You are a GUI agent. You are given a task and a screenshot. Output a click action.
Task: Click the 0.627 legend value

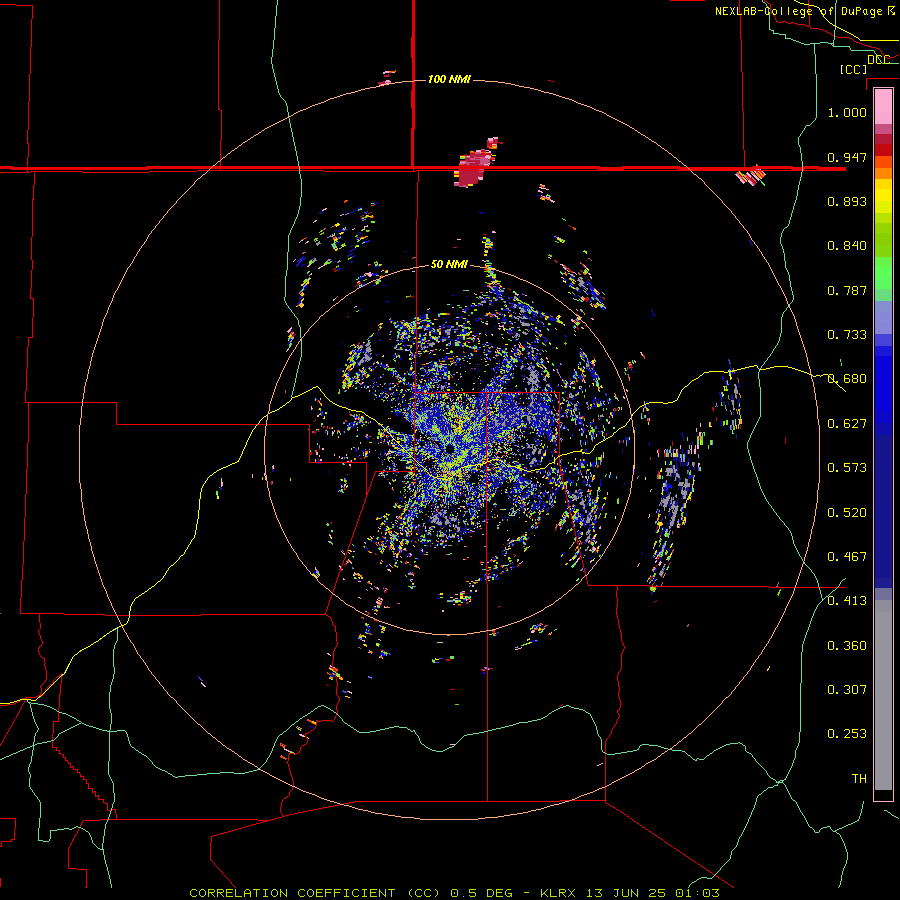[847, 424]
